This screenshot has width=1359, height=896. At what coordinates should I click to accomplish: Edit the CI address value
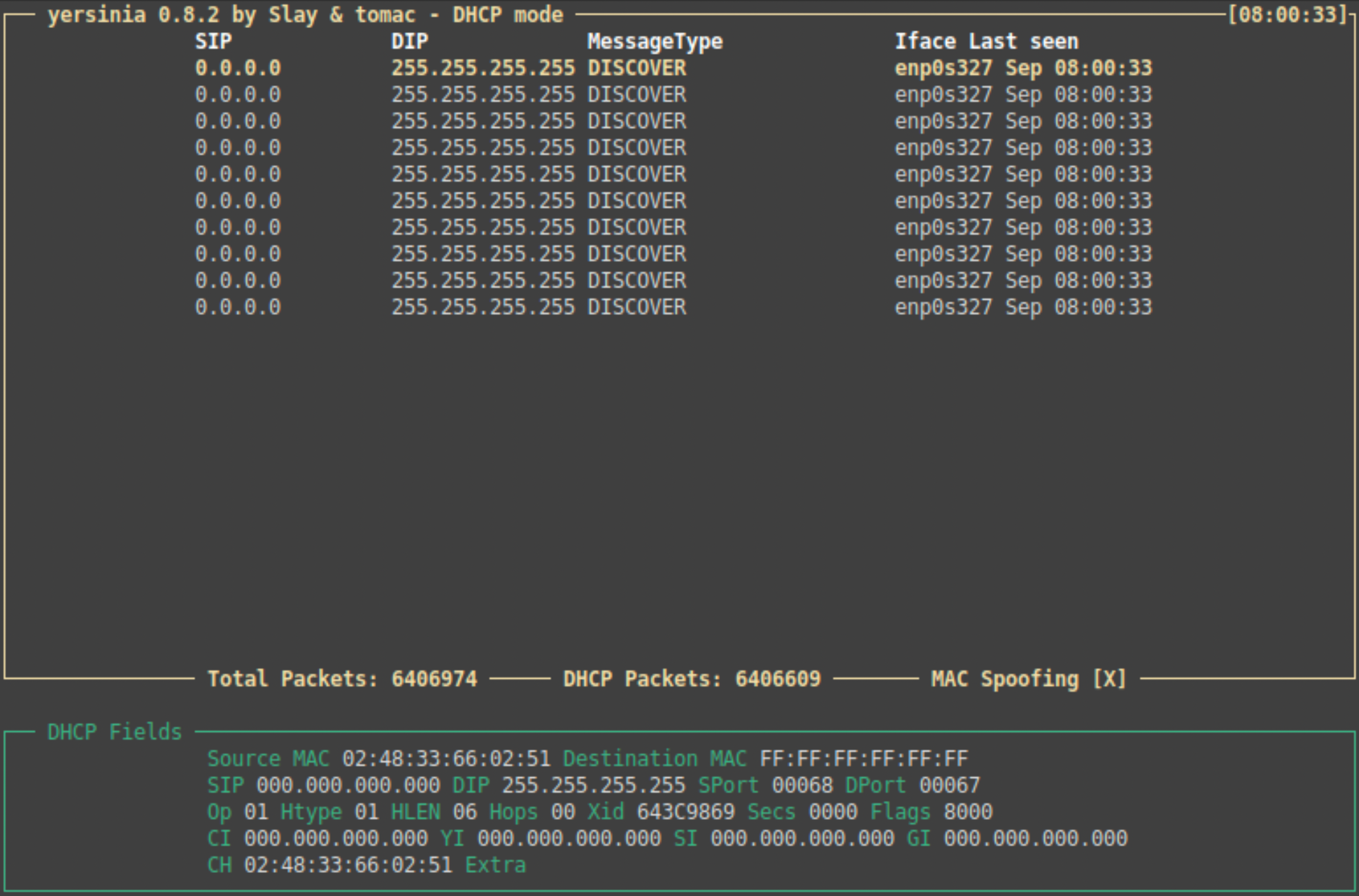[x=336, y=838]
